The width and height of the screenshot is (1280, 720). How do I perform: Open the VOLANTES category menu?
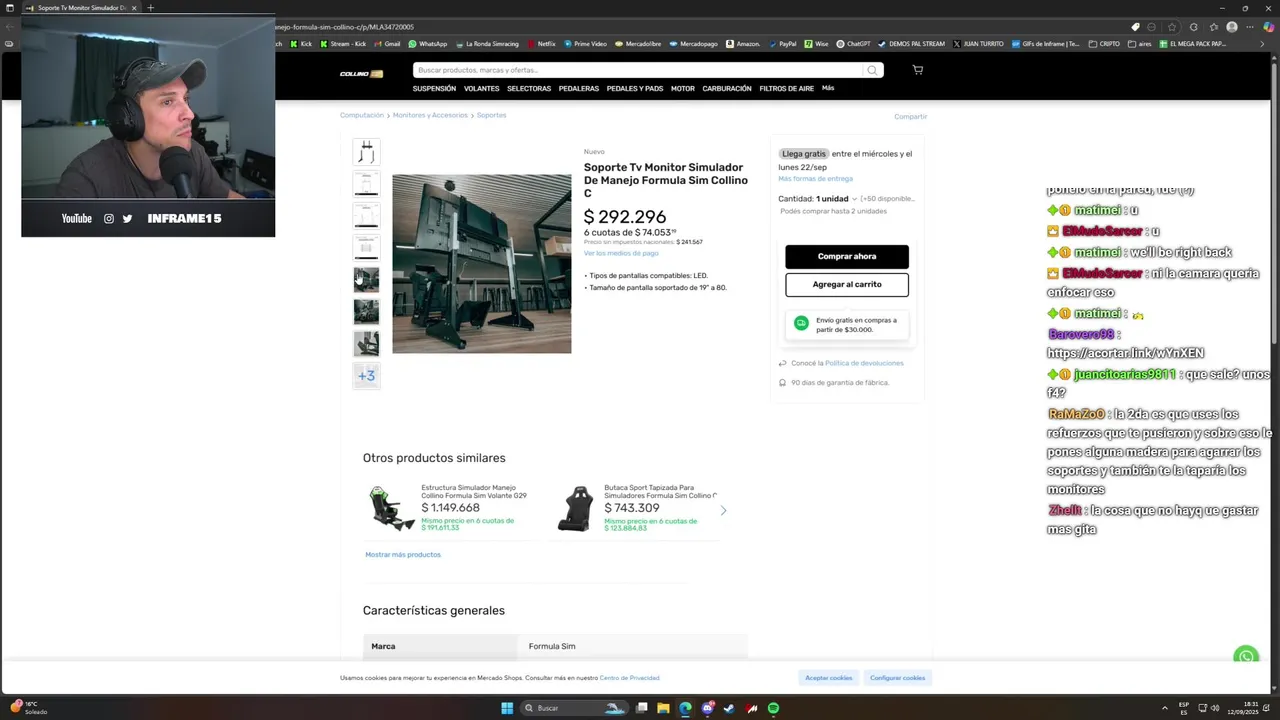pyautogui.click(x=481, y=88)
